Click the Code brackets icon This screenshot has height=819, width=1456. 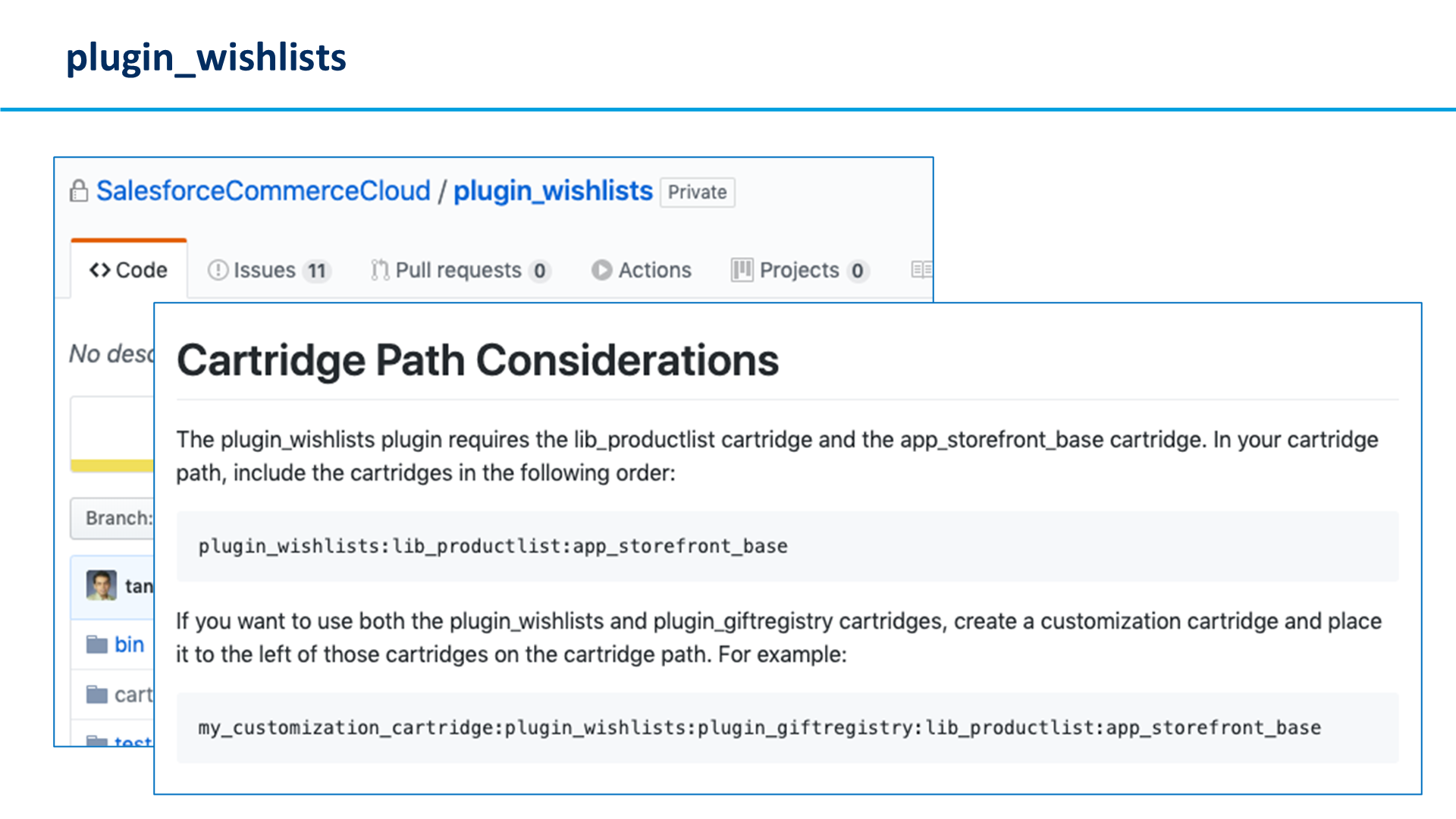[x=99, y=270]
